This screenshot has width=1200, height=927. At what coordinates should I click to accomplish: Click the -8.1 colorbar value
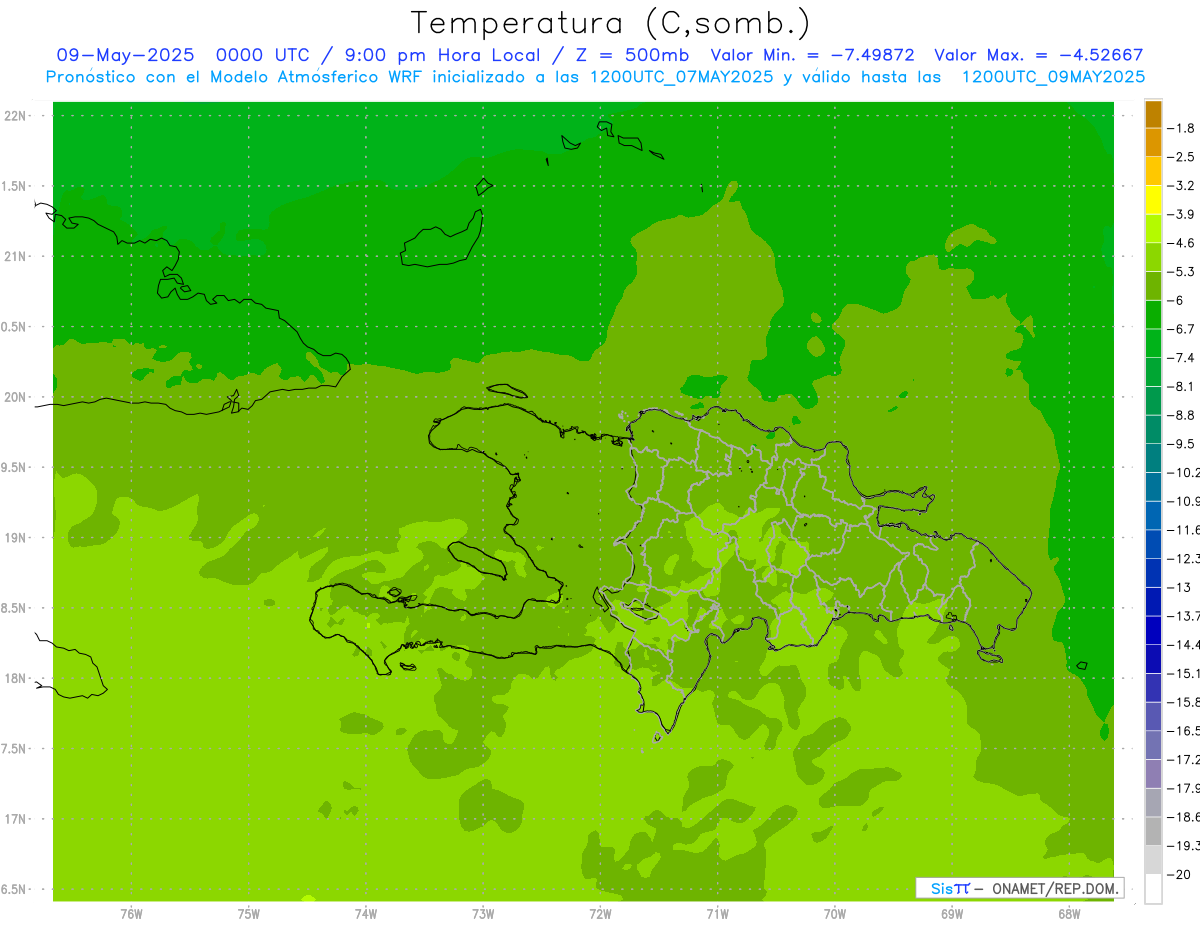click(x=1182, y=387)
